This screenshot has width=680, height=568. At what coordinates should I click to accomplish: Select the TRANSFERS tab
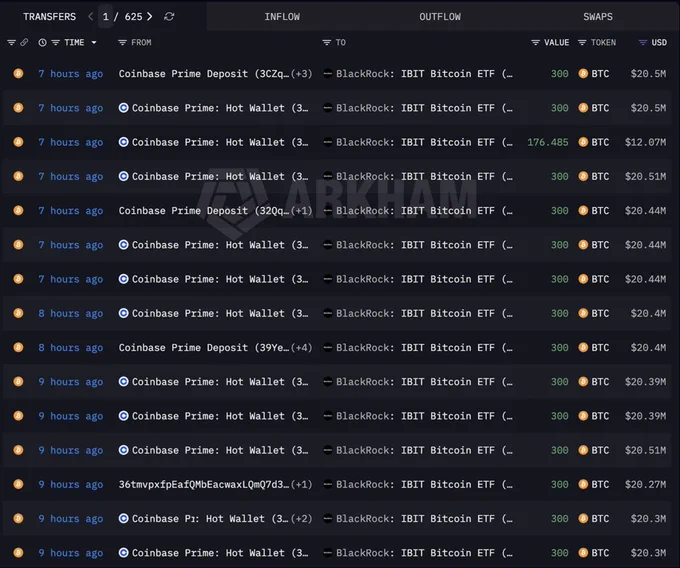49,16
